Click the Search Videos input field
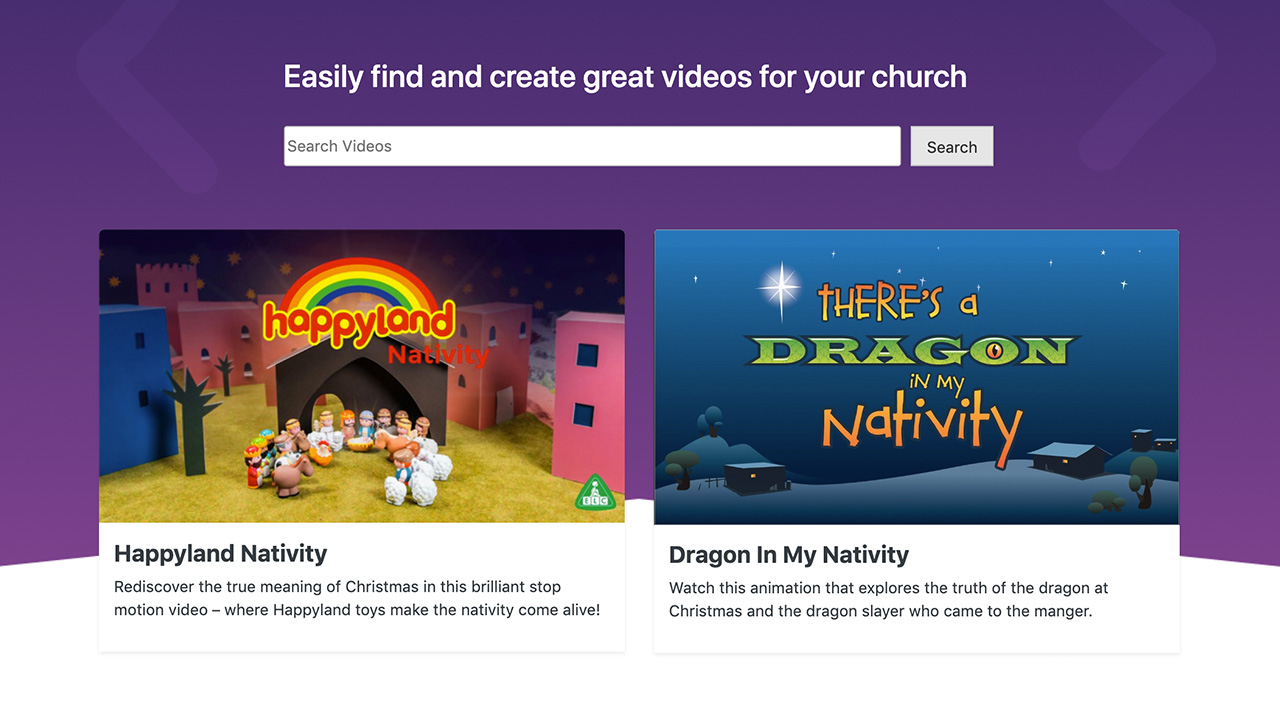Image resolution: width=1280 pixels, height=720 pixels. point(592,146)
